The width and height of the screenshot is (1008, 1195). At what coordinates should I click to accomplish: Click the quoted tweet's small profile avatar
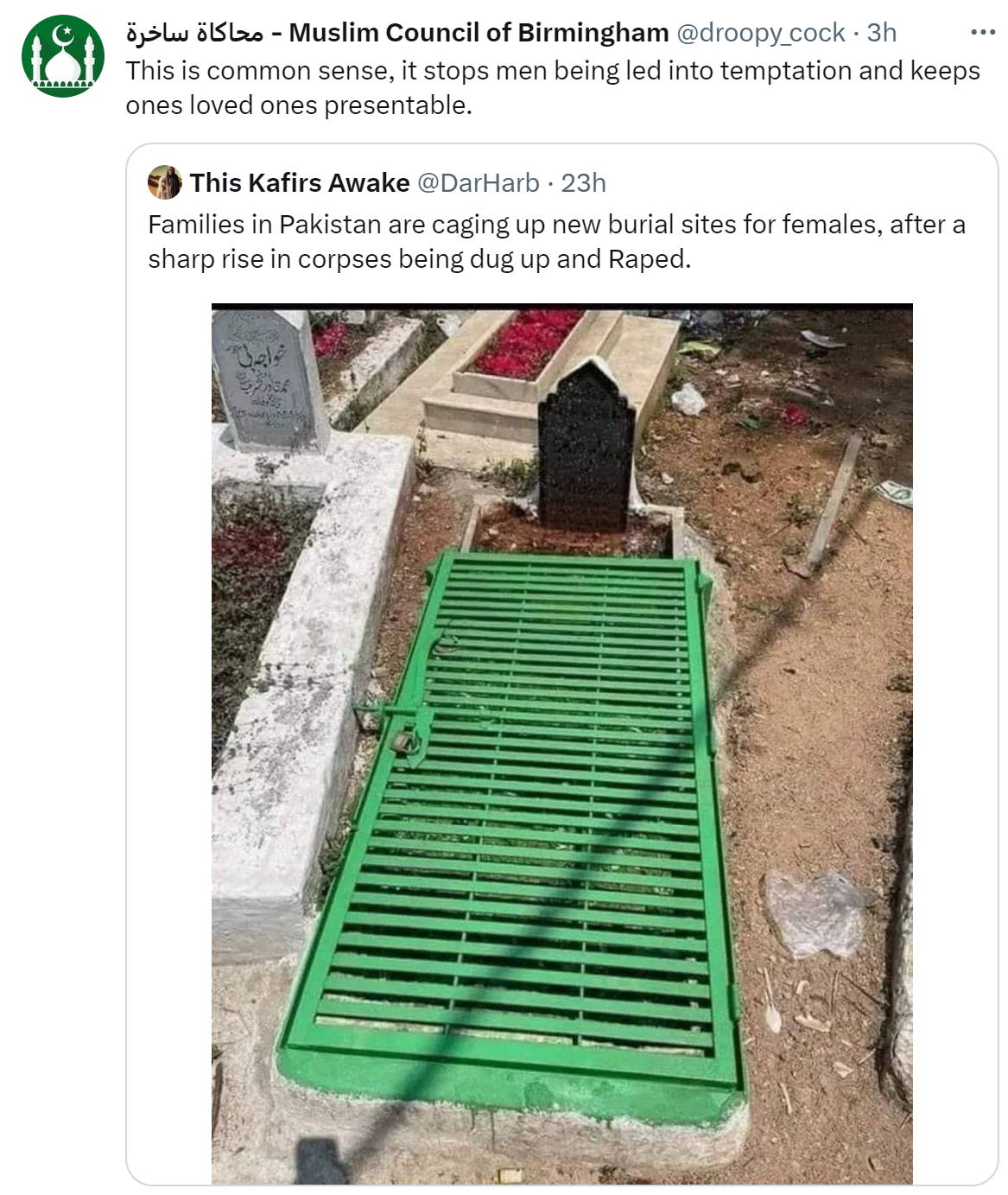164,182
